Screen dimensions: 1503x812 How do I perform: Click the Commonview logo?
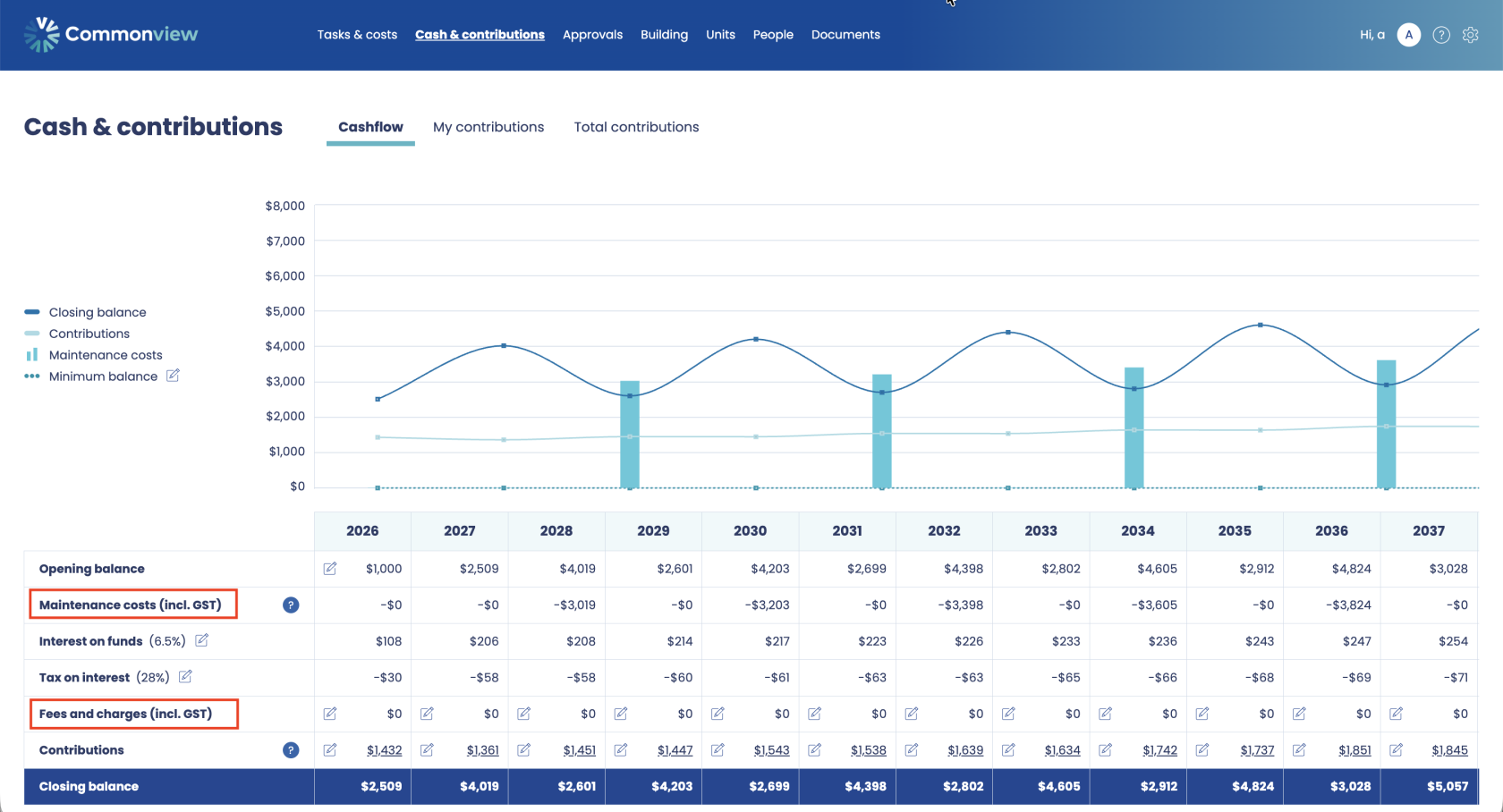point(111,35)
